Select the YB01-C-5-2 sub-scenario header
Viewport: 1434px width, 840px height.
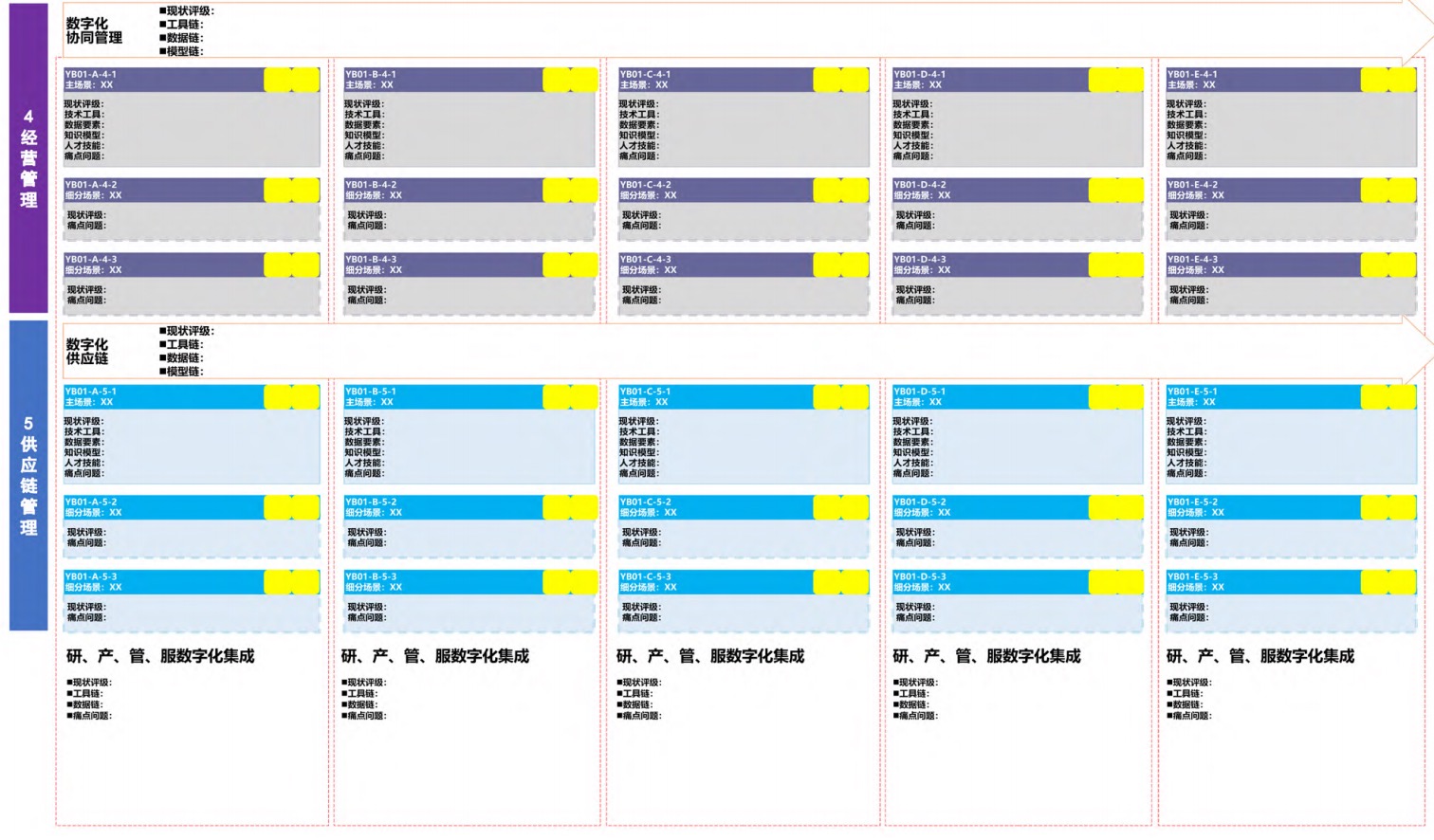[x=715, y=507]
